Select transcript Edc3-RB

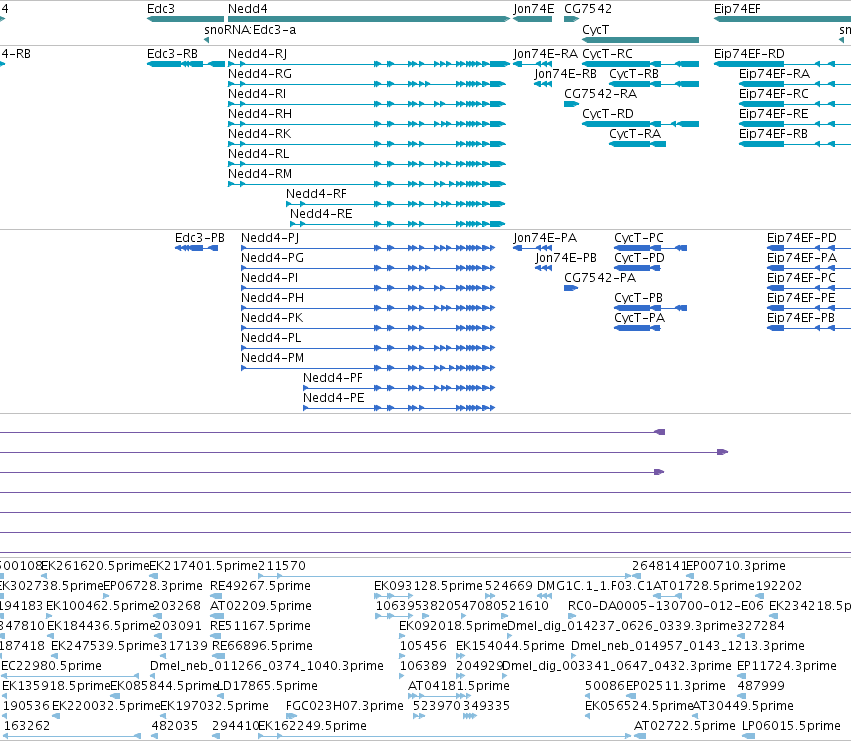click(172, 54)
